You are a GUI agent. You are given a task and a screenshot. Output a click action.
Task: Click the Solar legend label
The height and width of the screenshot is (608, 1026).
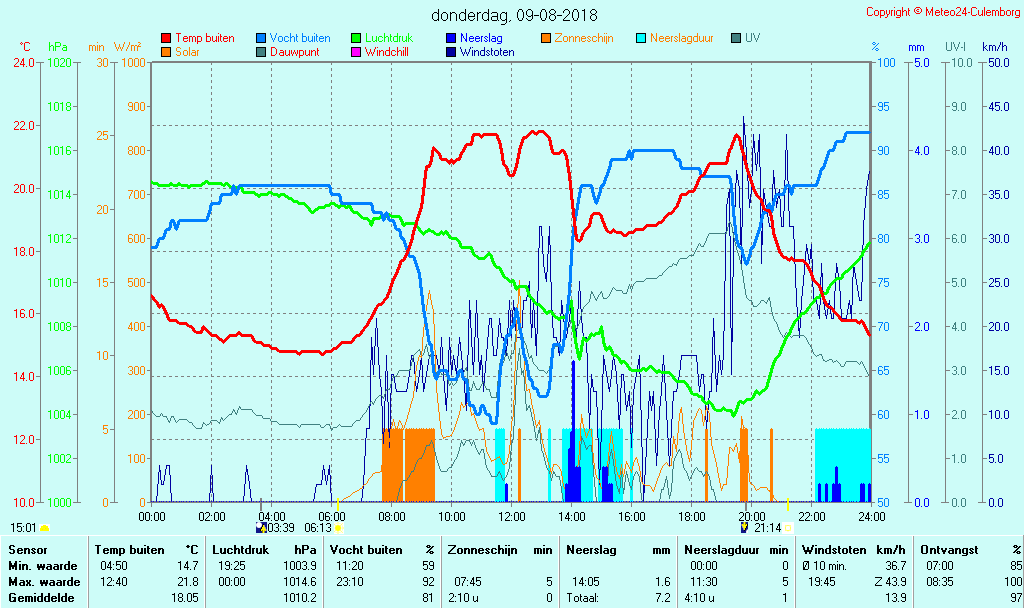click(188, 52)
